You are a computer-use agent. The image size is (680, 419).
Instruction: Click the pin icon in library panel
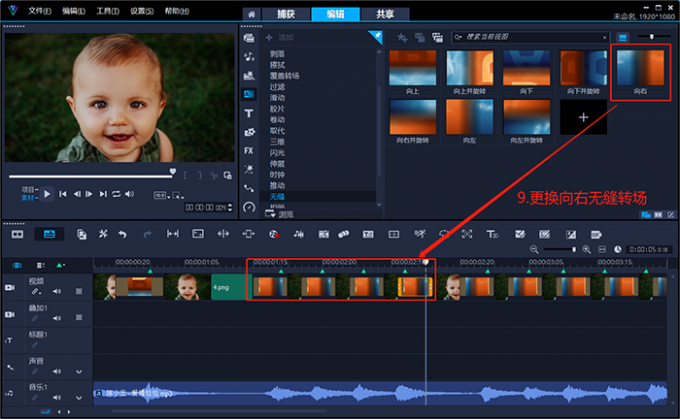[x=376, y=36]
